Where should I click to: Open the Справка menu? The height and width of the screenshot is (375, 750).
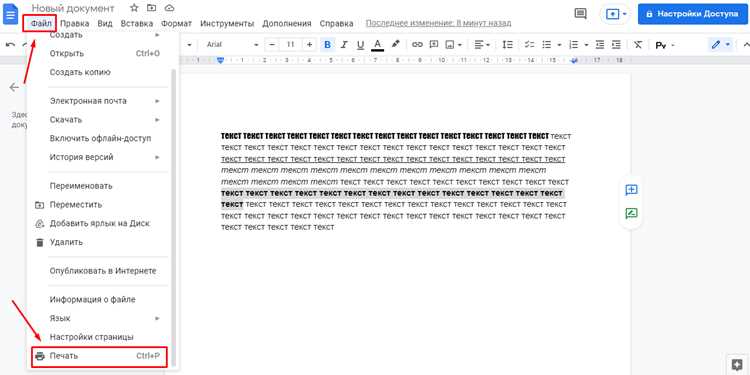coord(336,23)
